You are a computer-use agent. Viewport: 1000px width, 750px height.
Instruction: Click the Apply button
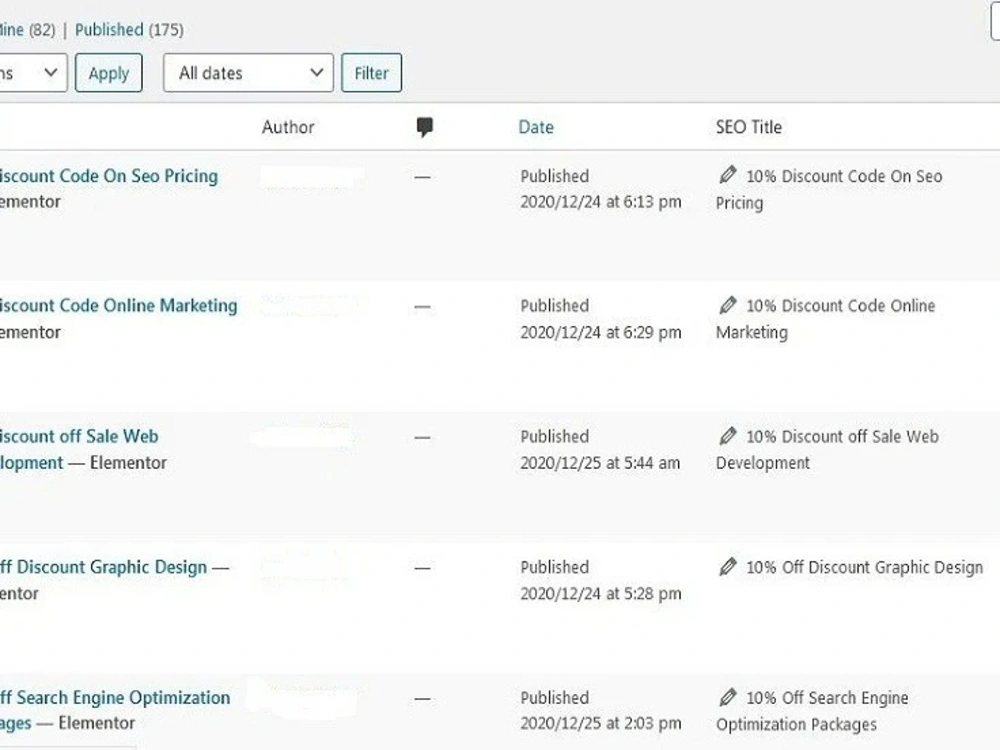coord(108,73)
